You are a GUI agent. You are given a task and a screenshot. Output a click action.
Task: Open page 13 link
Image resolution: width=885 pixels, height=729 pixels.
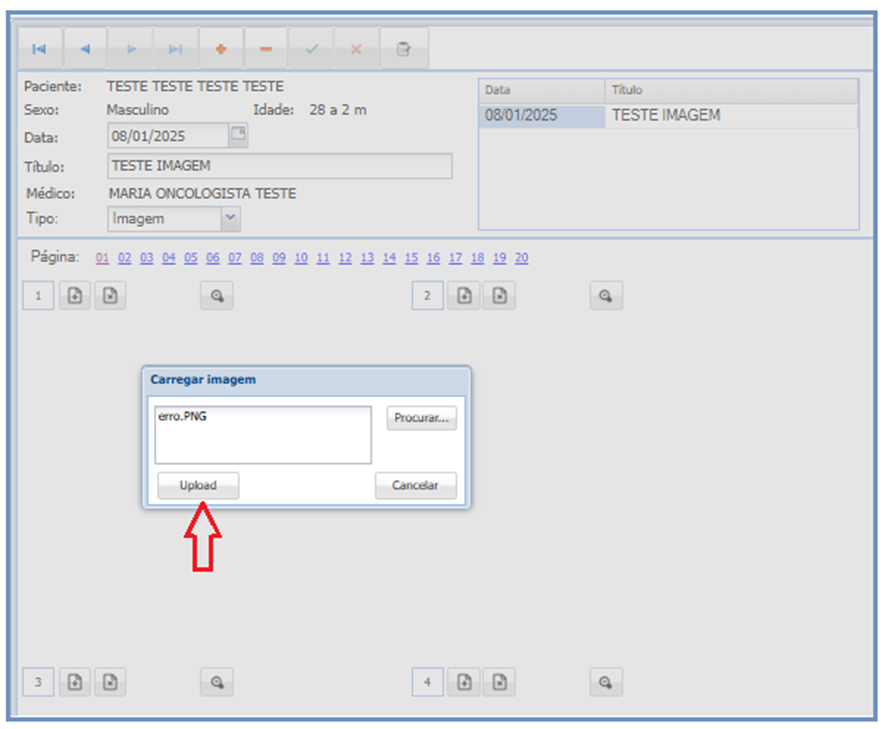tap(367, 258)
